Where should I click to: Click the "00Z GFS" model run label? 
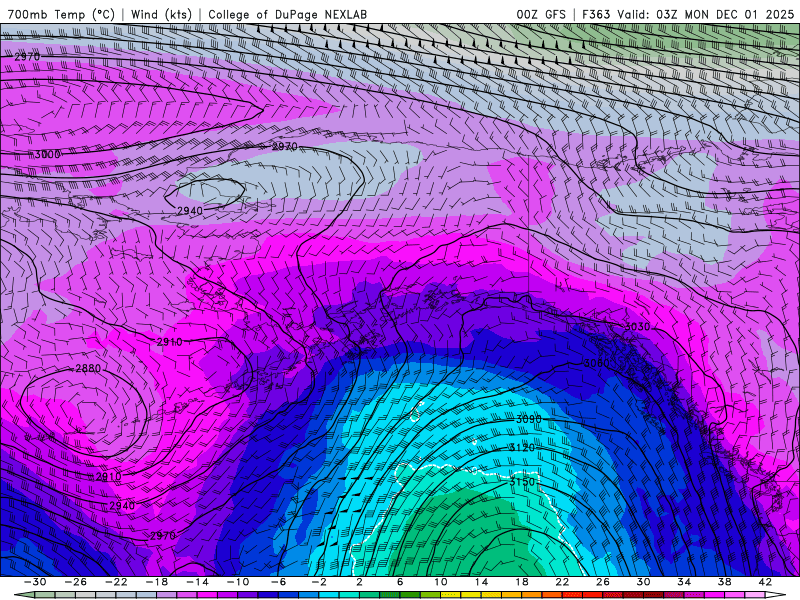point(541,14)
